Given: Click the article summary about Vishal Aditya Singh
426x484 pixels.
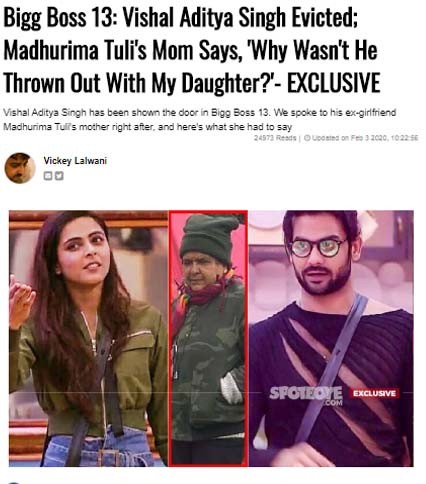Looking at the screenshot, I should [199, 120].
